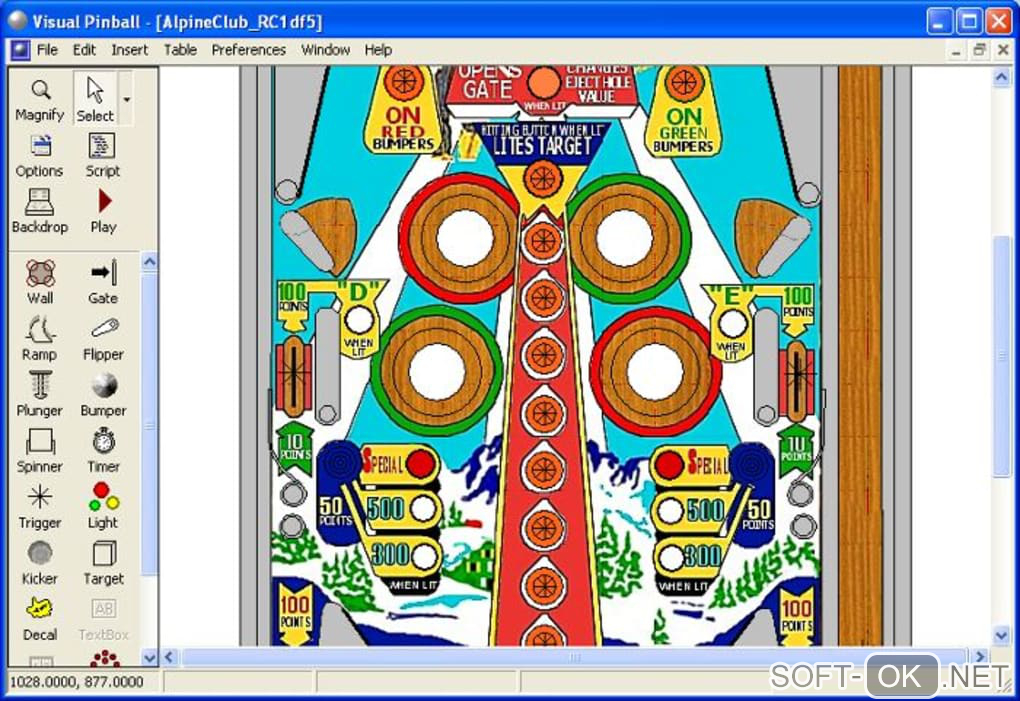Image resolution: width=1020 pixels, height=701 pixels.
Task: Select the ON RED BUMPERS light
Action: (403, 82)
